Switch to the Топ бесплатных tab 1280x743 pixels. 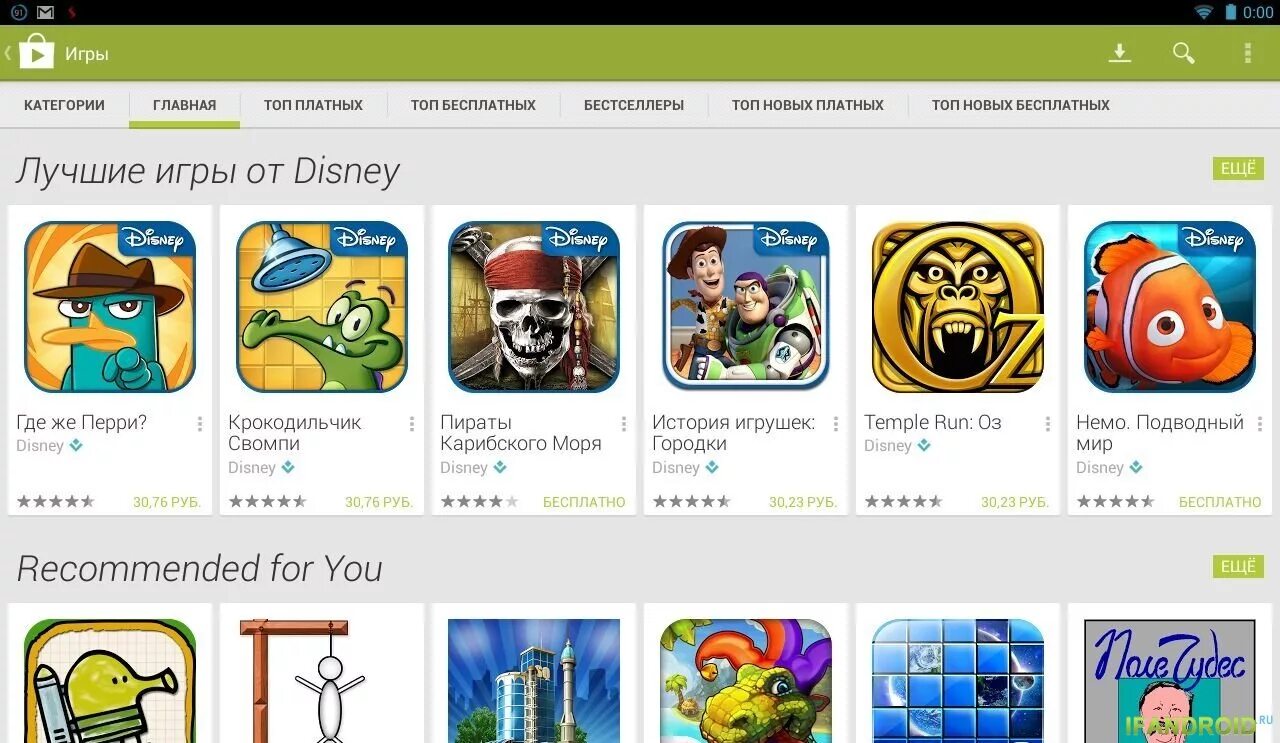473,105
